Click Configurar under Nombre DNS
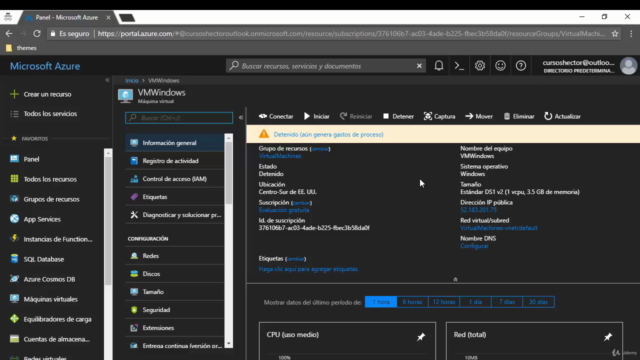Image resolution: width=640 pixels, height=360 pixels. point(474,246)
